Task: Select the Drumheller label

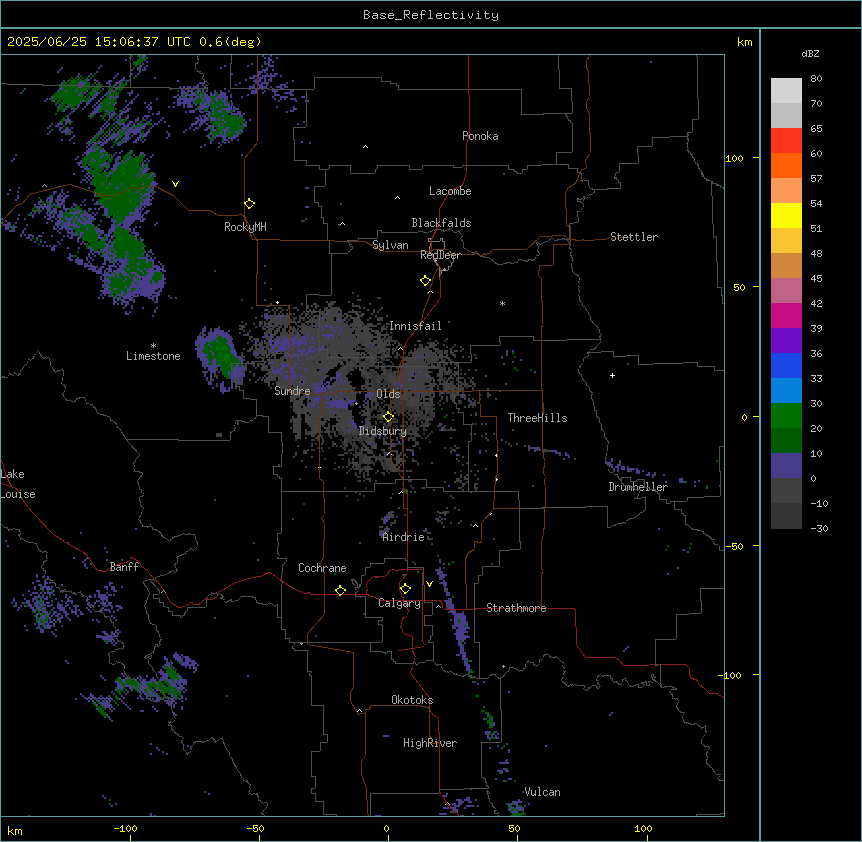Action: 638,487
